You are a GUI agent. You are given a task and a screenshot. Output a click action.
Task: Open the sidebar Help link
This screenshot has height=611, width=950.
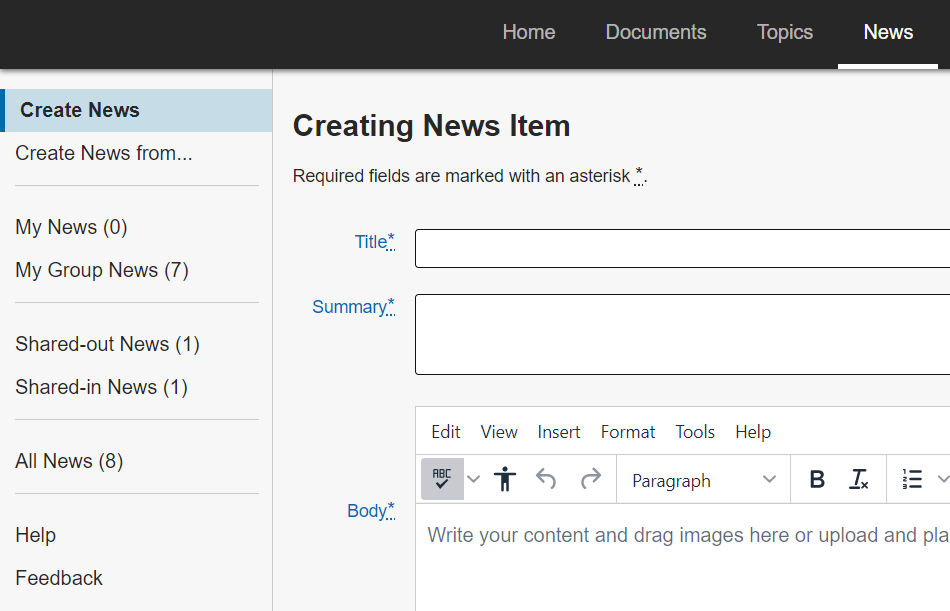pos(36,535)
